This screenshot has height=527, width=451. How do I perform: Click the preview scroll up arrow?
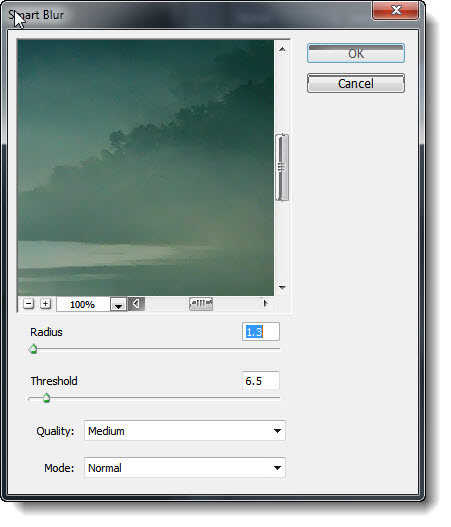(282, 49)
